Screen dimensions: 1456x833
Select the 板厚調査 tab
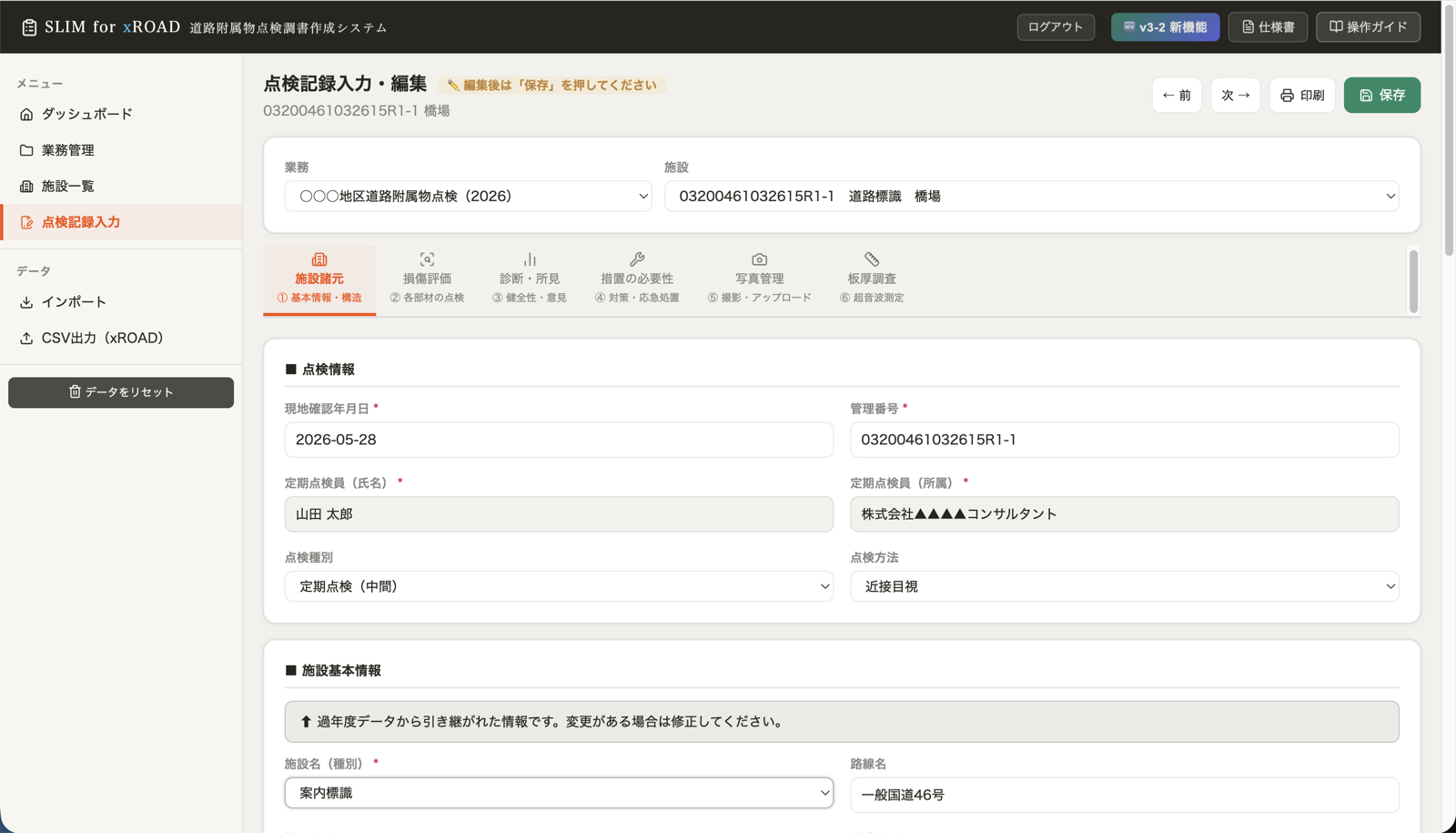coord(872,279)
